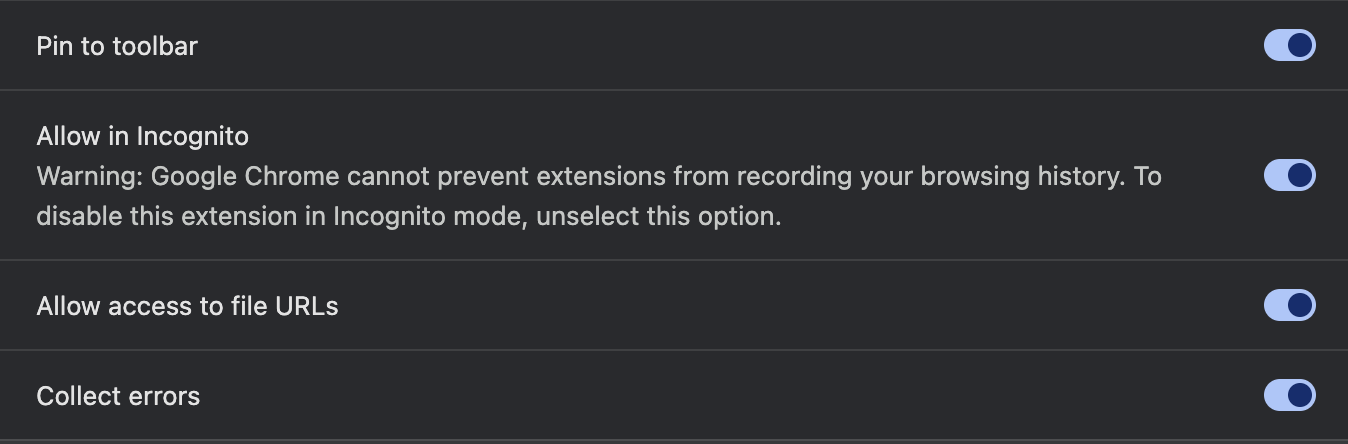Click the "Pin to toolbar" label text
1348x444 pixels.
coord(117,46)
